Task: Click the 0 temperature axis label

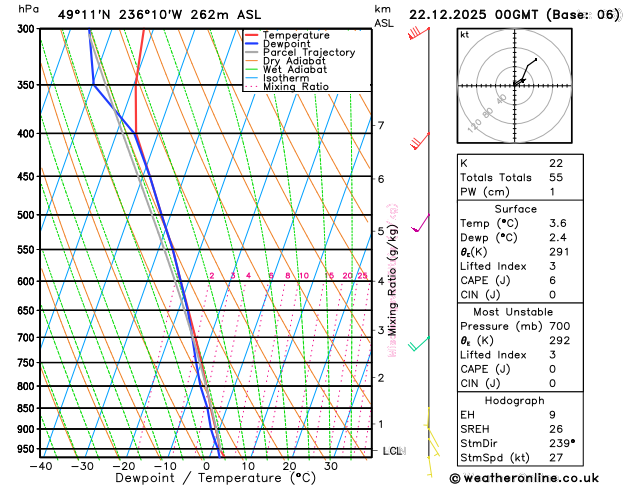Action: pyautogui.click(x=206, y=466)
